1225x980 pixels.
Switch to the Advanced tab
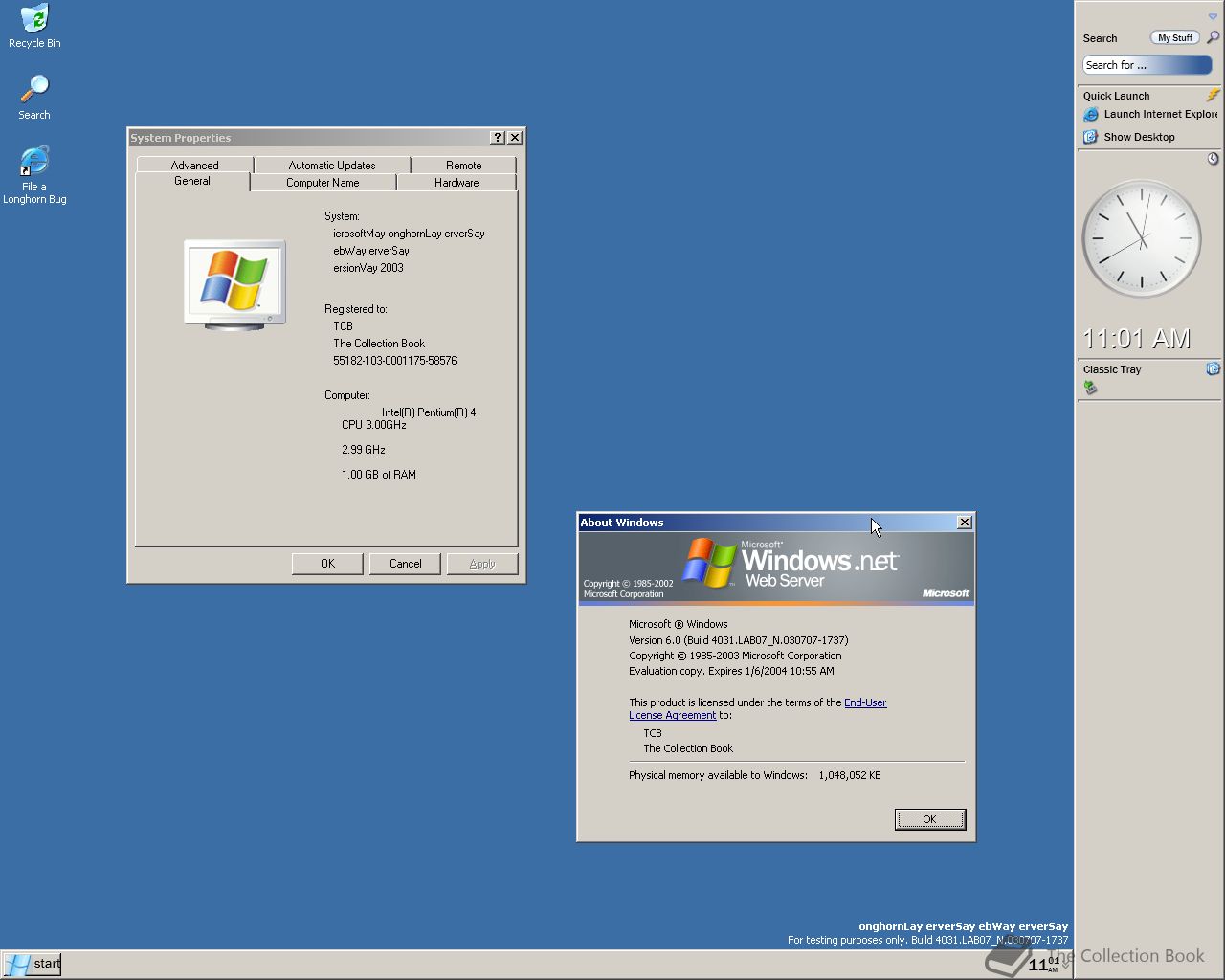(194, 165)
